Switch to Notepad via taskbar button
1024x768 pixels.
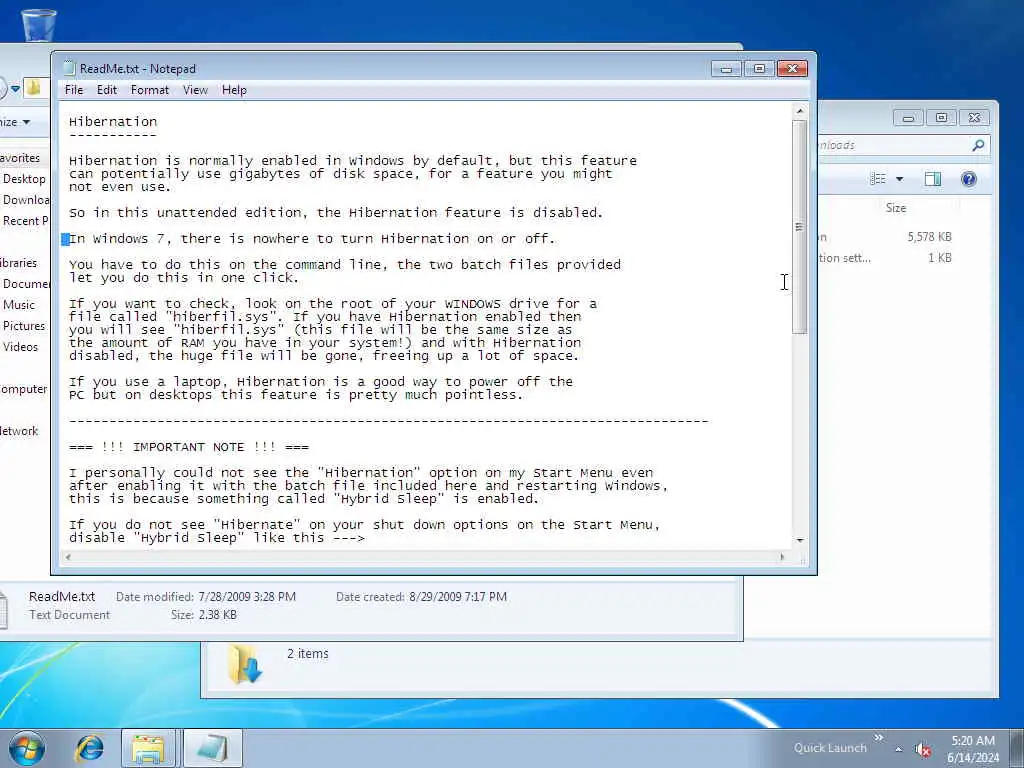click(213, 748)
